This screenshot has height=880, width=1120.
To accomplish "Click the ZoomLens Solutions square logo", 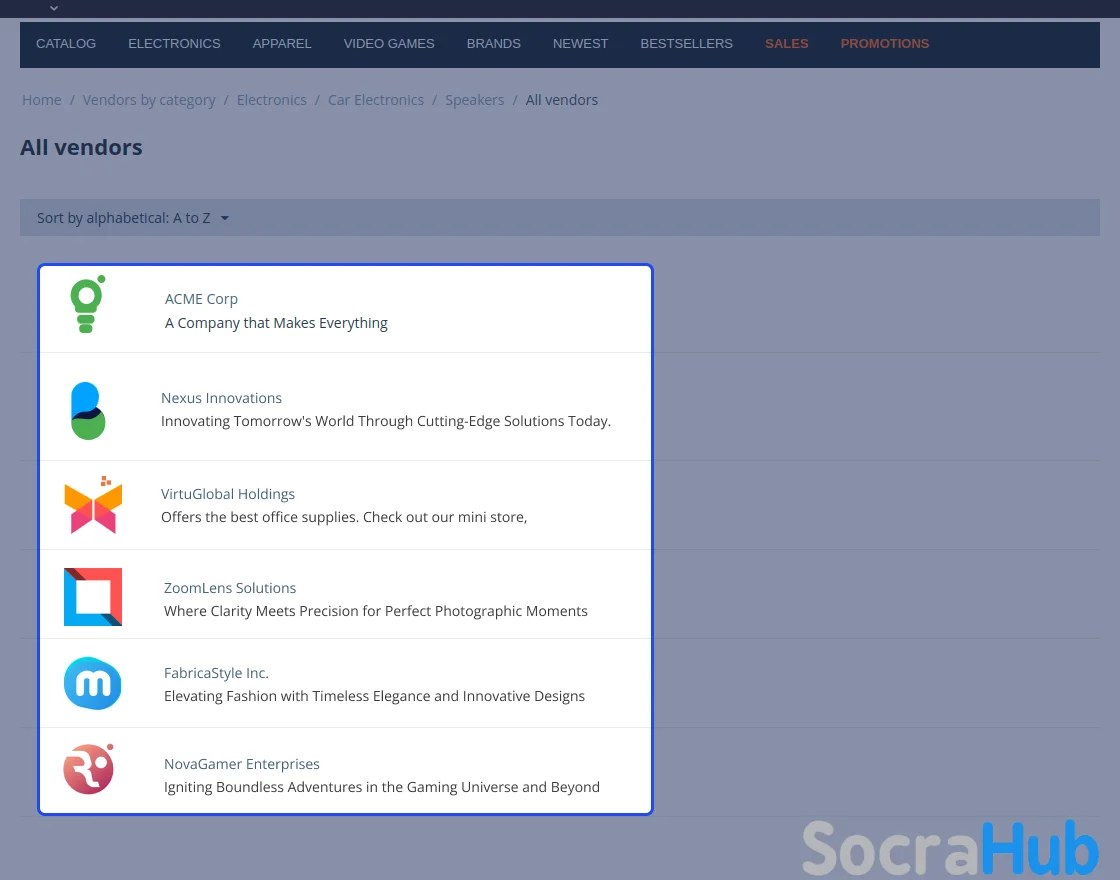I will tap(93, 597).
